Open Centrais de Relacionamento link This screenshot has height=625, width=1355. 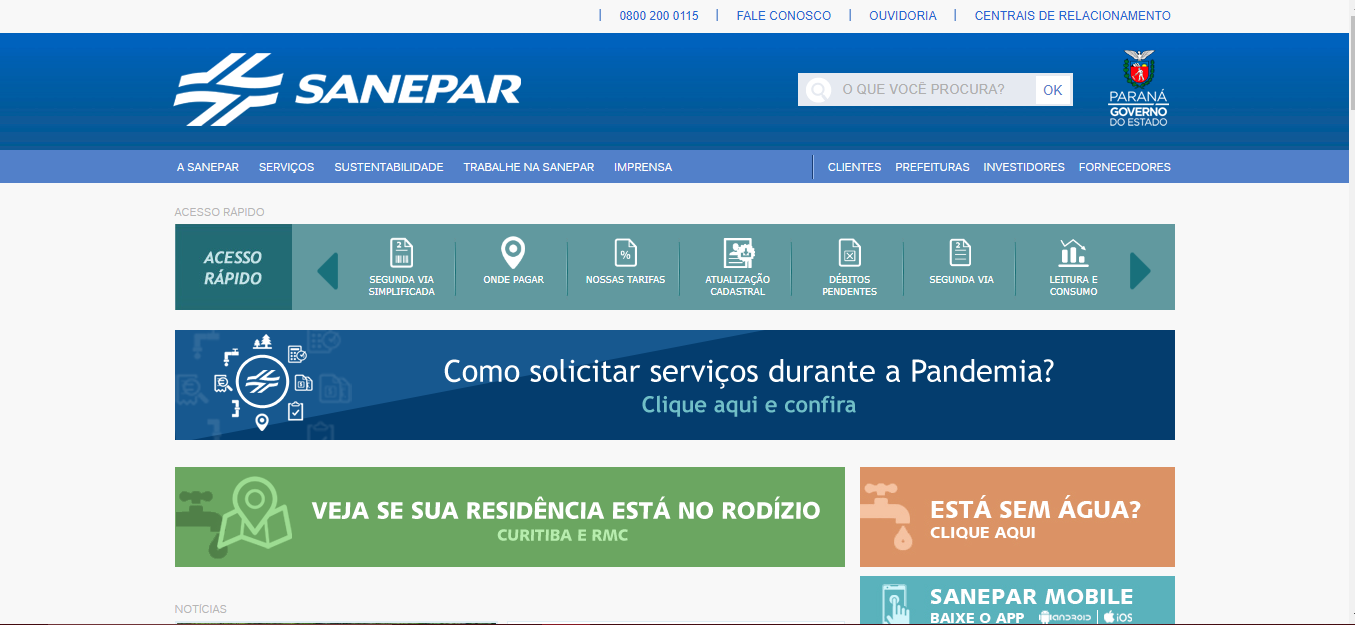(x=1073, y=16)
